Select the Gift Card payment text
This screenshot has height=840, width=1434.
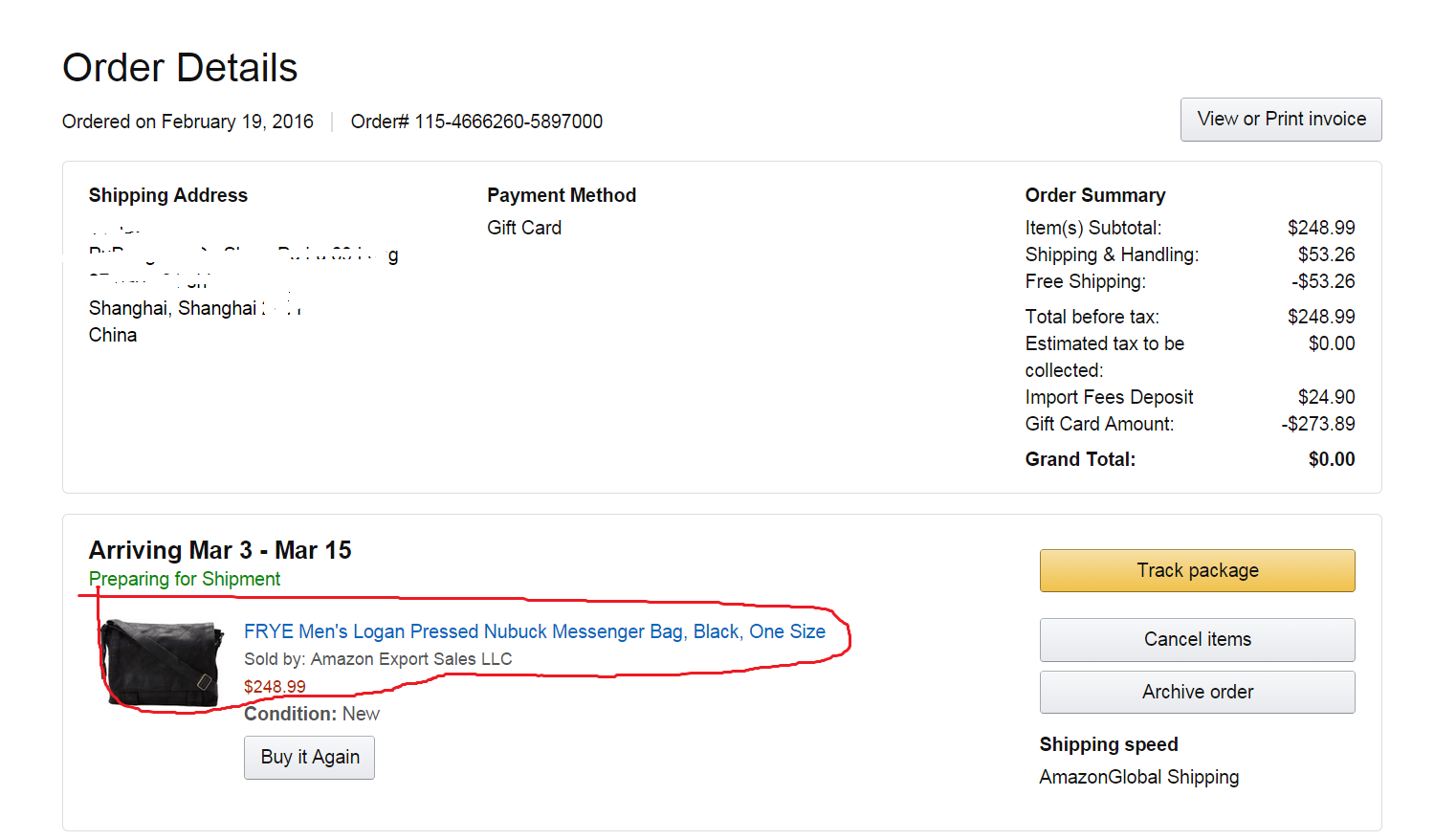pyautogui.click(x=524, y=228)
